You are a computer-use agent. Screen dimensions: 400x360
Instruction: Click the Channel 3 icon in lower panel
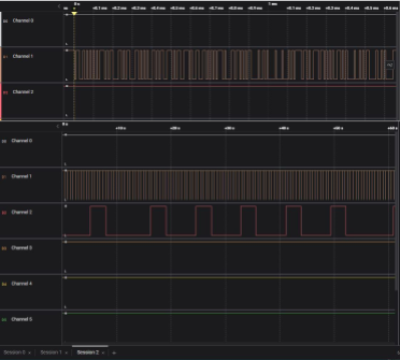(x=4, y=248)
